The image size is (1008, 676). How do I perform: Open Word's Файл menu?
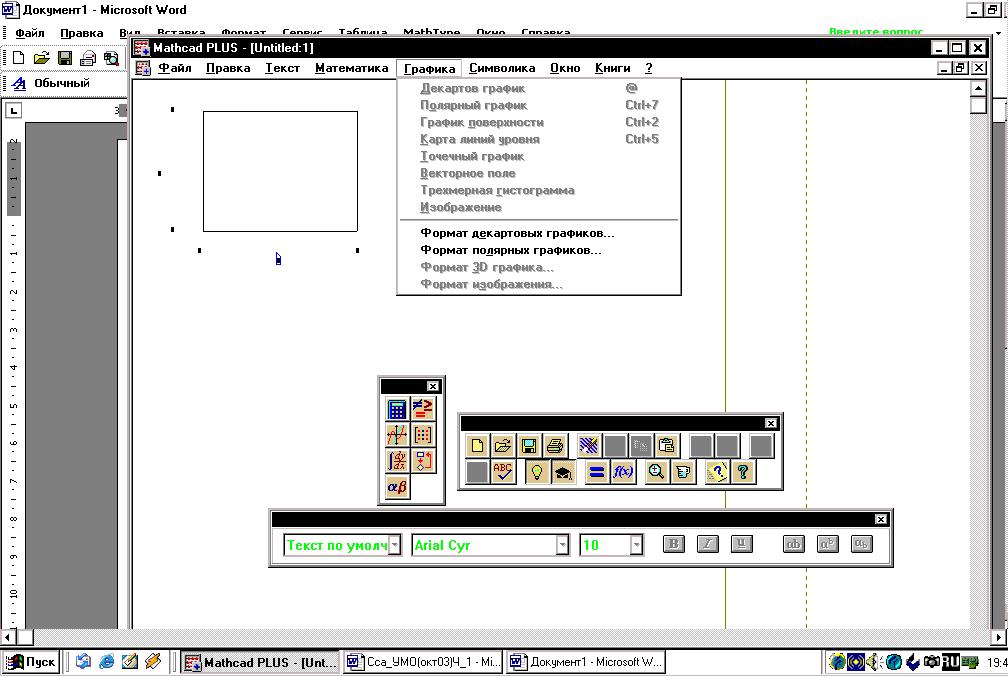[x=30, y=33]
